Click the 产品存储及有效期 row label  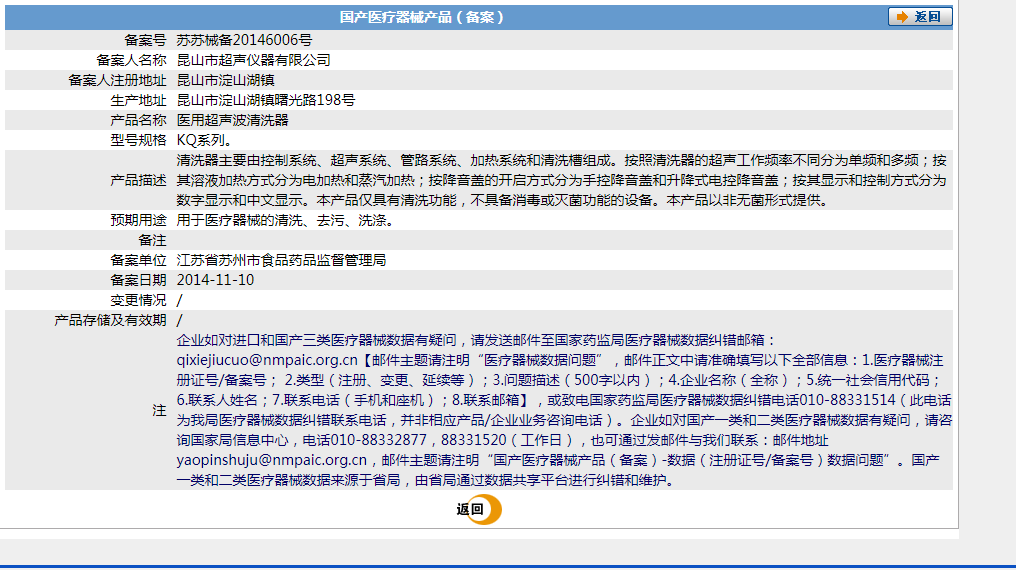click(x=110, y=320)
